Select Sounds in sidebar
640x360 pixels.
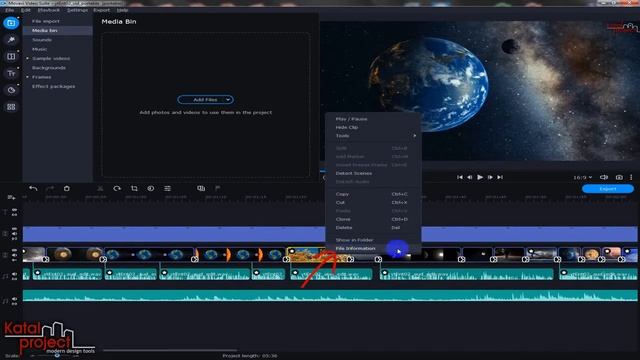42,40
